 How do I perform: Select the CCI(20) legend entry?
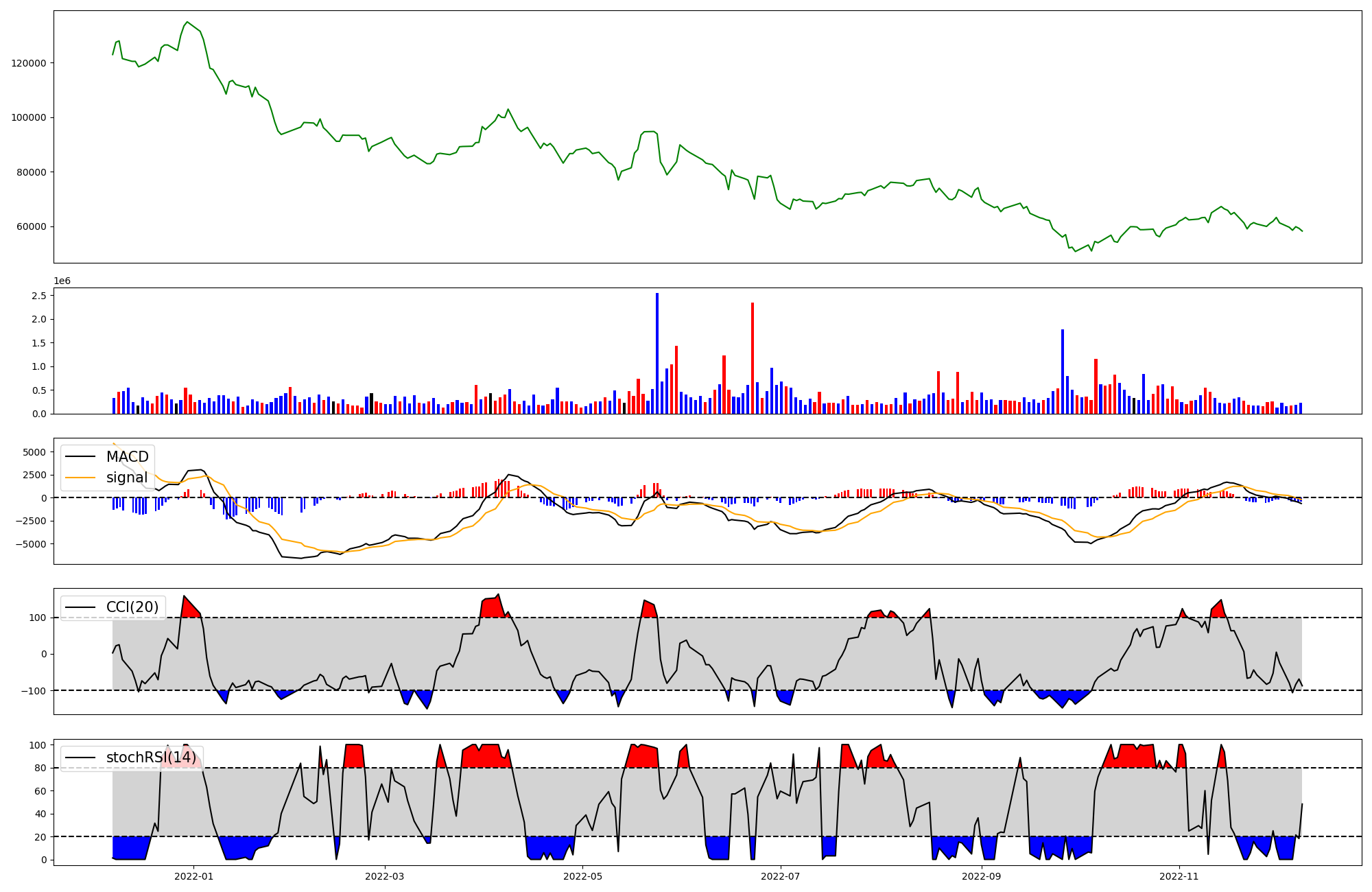132,607
